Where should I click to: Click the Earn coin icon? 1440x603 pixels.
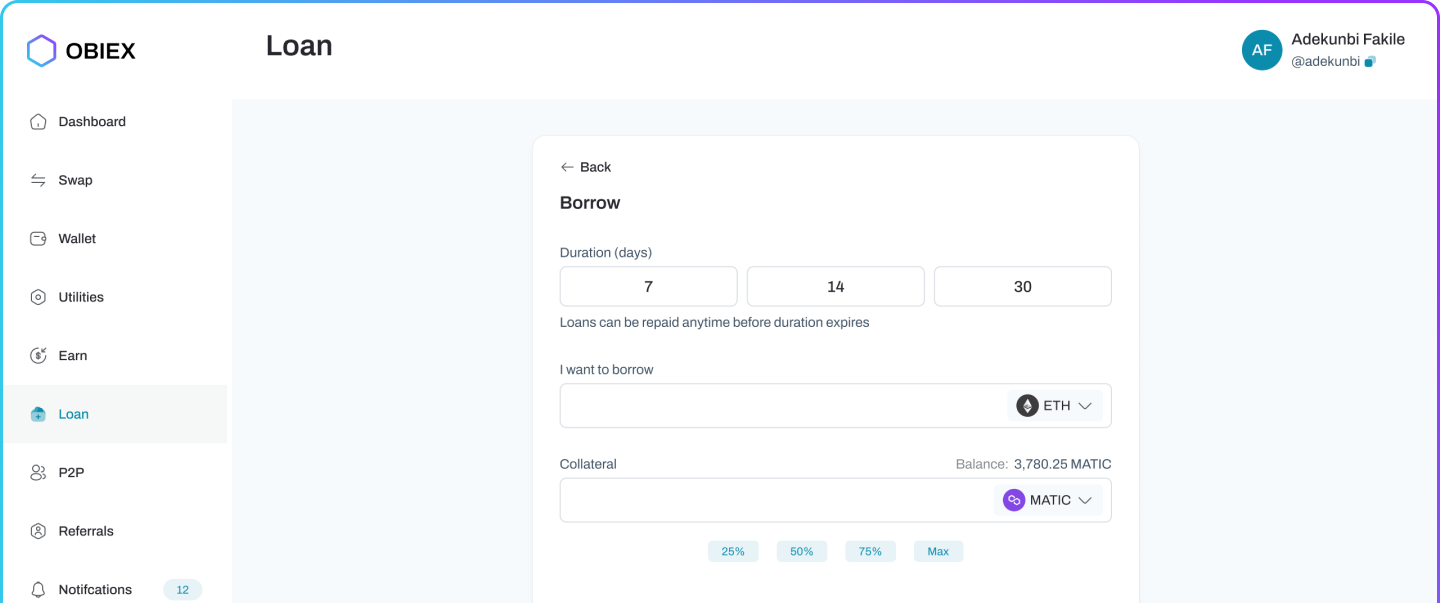click(x=38, y=356)
